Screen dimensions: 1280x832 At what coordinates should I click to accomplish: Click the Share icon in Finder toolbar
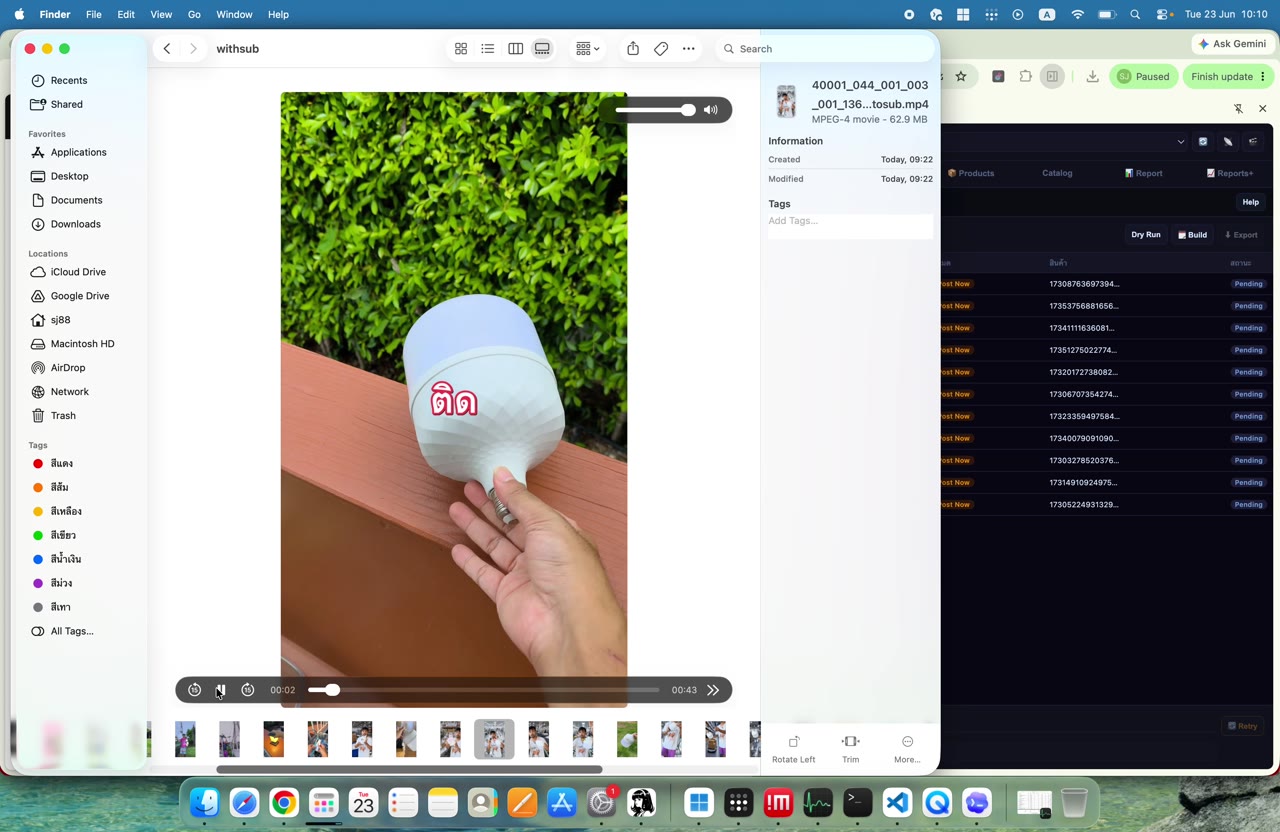(x=633, y=48)
